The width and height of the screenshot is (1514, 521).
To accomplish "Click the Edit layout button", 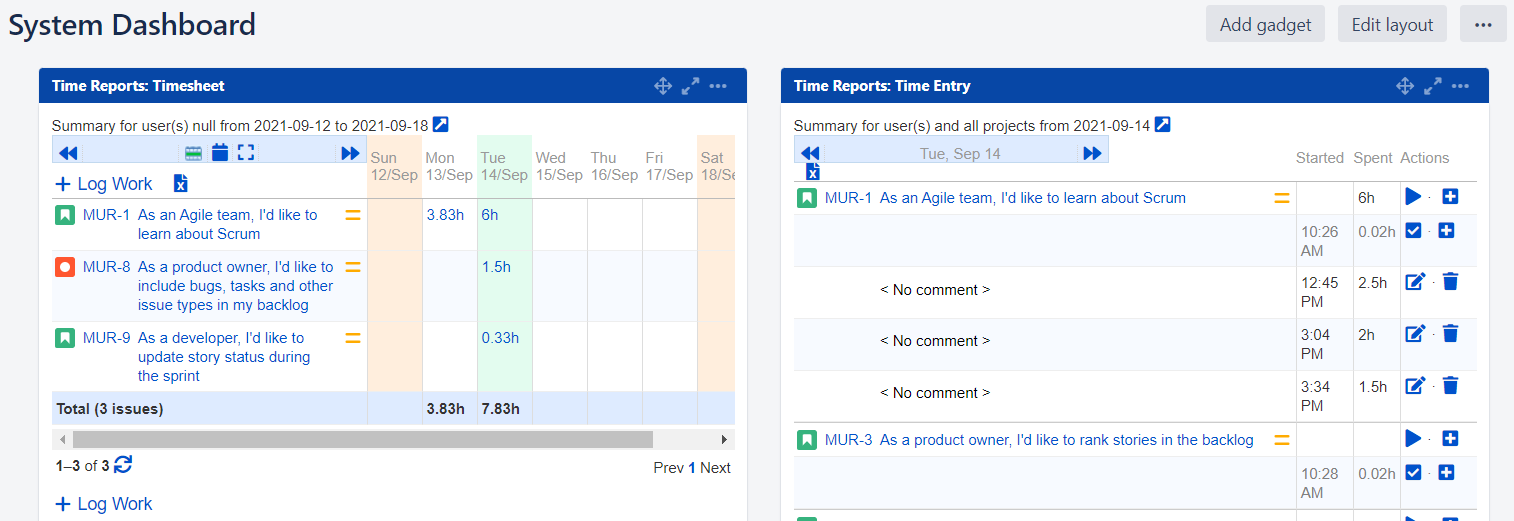I will (x=1392, y=25).
